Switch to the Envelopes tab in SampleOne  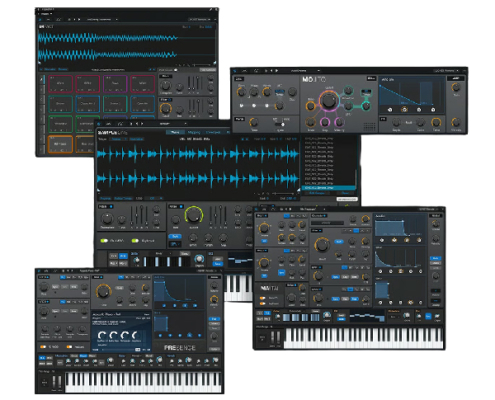pos(213,132)
